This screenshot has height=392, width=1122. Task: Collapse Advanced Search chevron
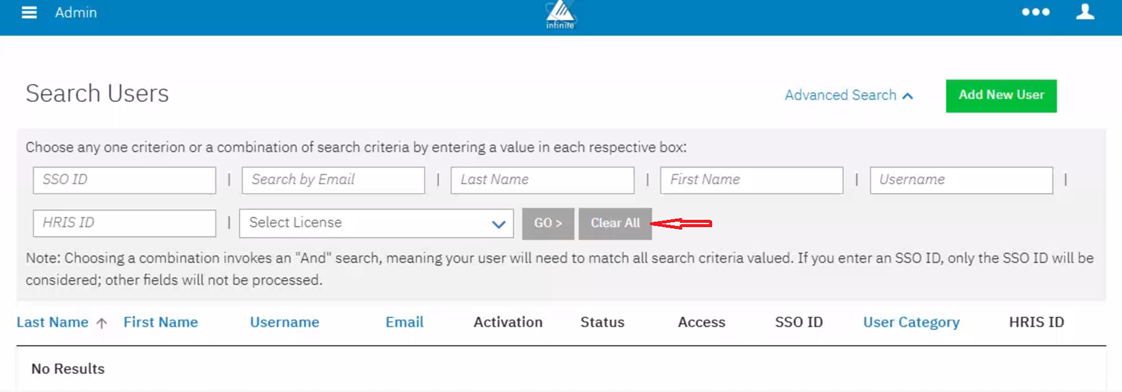click(908, 96)
